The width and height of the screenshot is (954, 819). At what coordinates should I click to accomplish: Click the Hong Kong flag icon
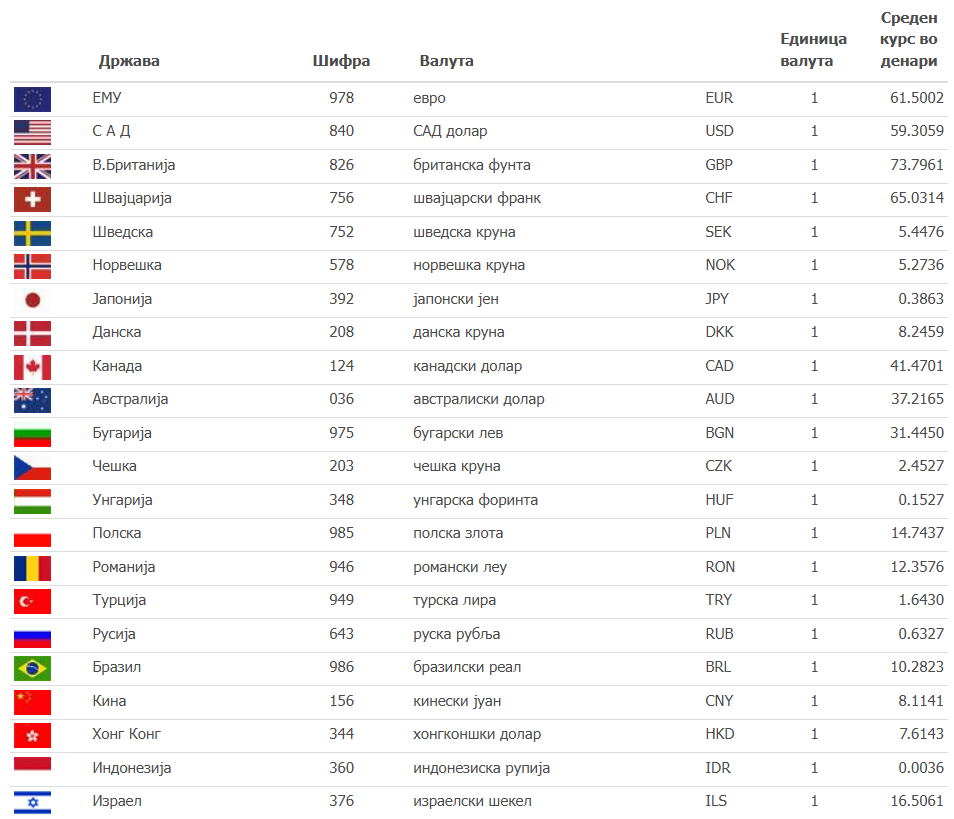point(32,734)
